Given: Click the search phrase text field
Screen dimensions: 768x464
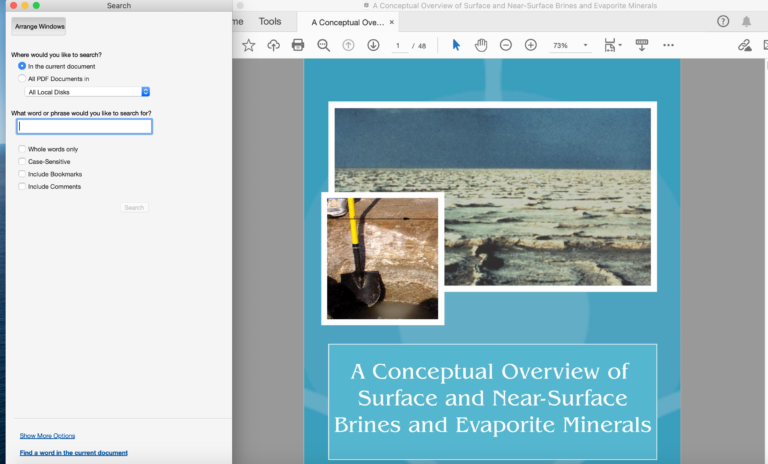Looking at the screenshot, I should (x=84, y=127).
